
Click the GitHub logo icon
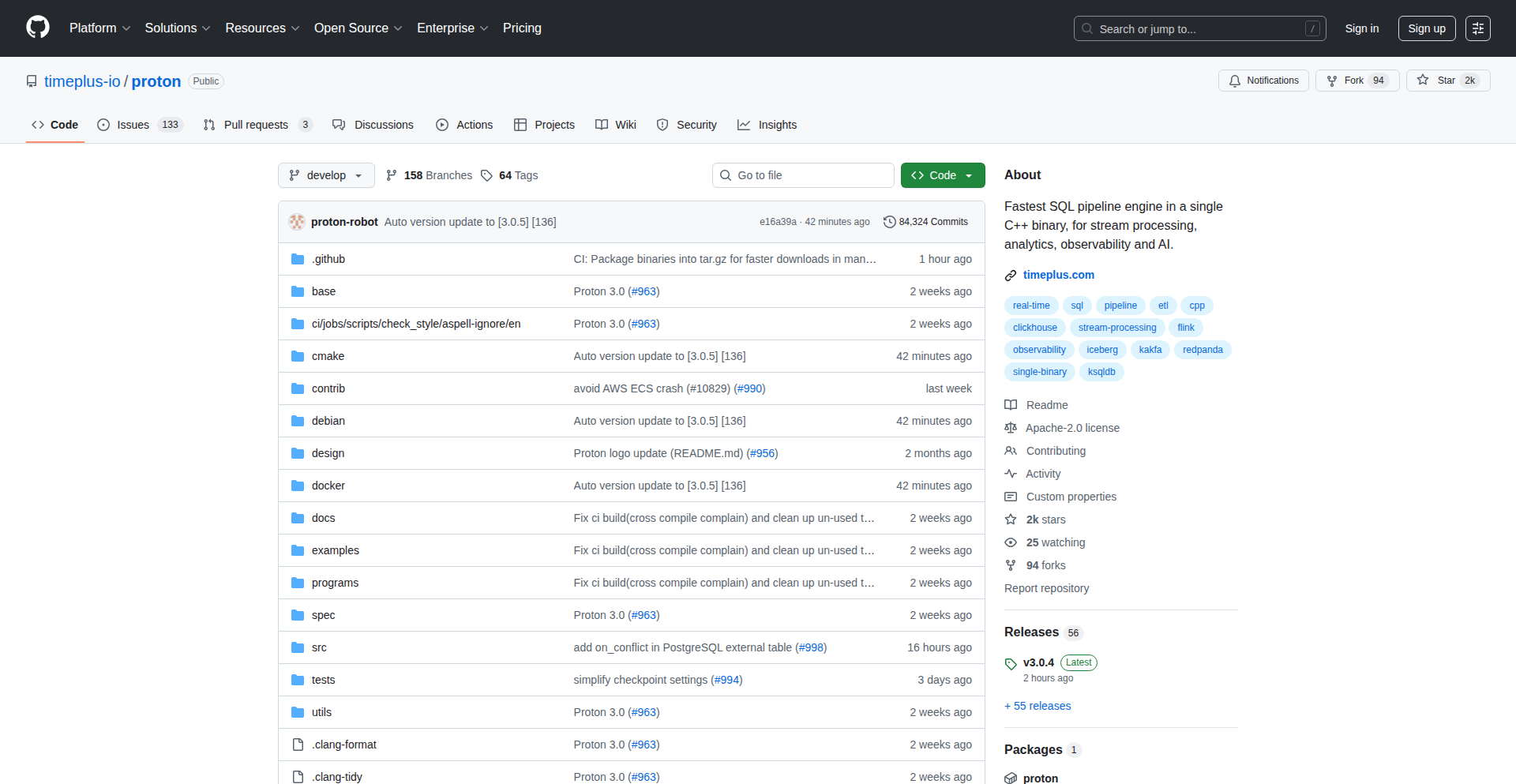point(36,28)
